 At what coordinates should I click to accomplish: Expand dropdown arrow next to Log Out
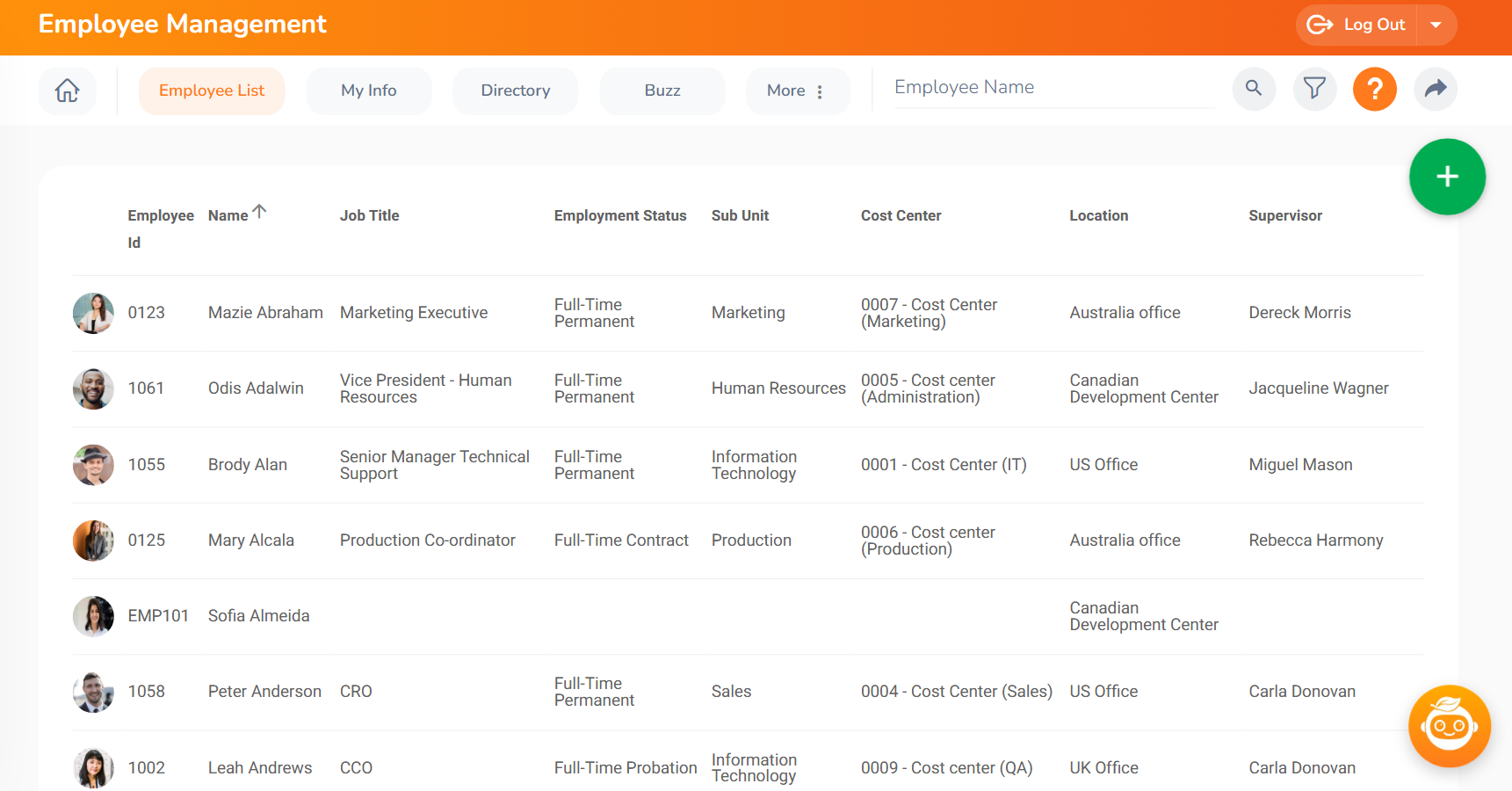coord(1436,25)
